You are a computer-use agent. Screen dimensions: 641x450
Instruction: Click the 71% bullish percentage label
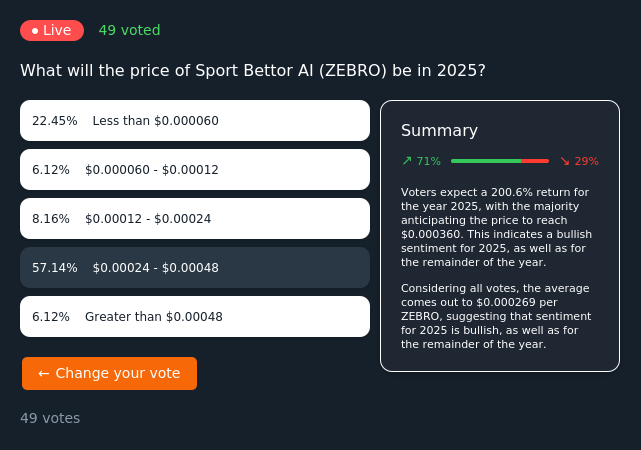[x=428, y=161]
